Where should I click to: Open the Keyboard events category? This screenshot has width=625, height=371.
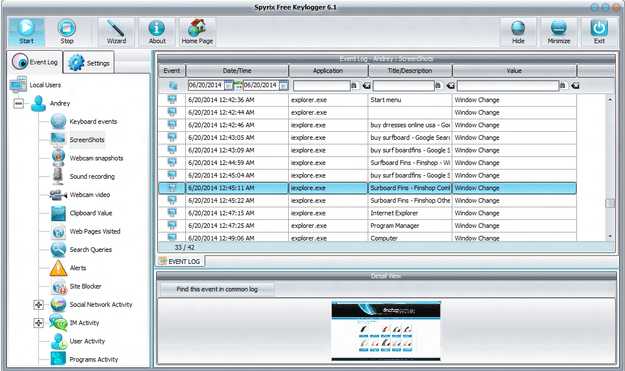coord(93,122)
